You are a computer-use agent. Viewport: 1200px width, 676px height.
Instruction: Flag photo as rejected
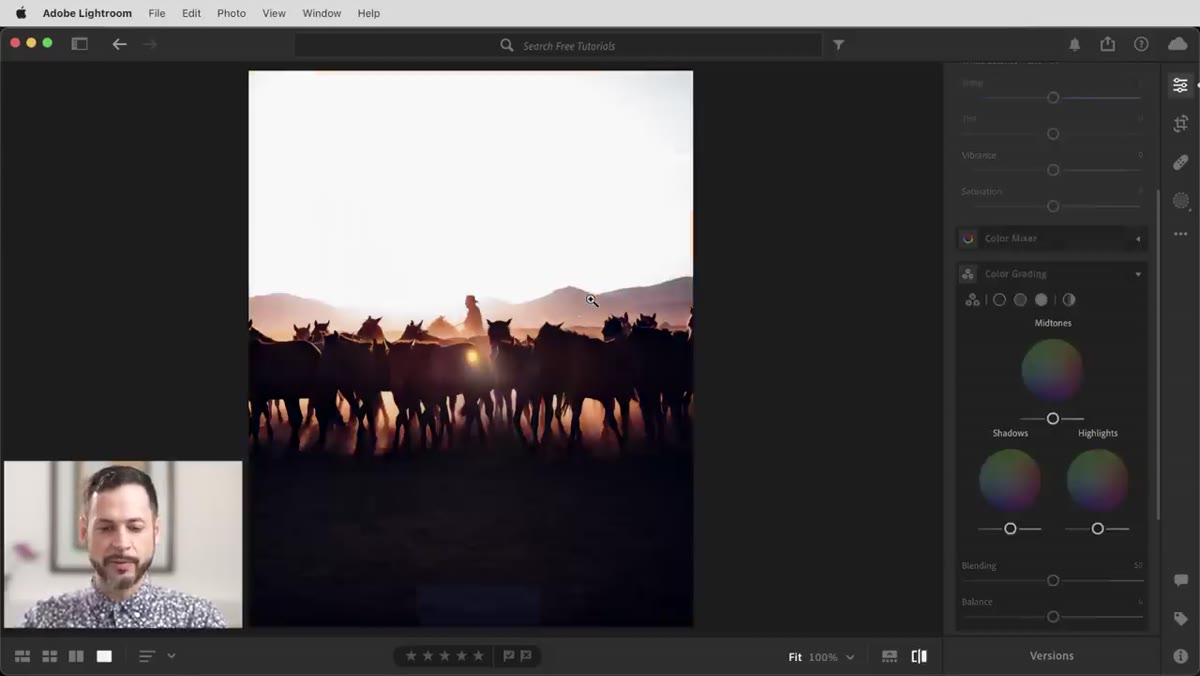(x=525, y=656)
